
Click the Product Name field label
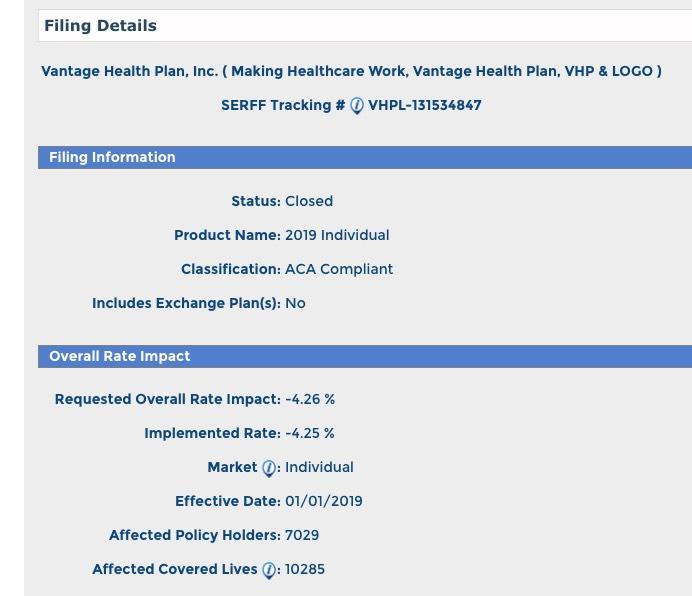point(227,235)
